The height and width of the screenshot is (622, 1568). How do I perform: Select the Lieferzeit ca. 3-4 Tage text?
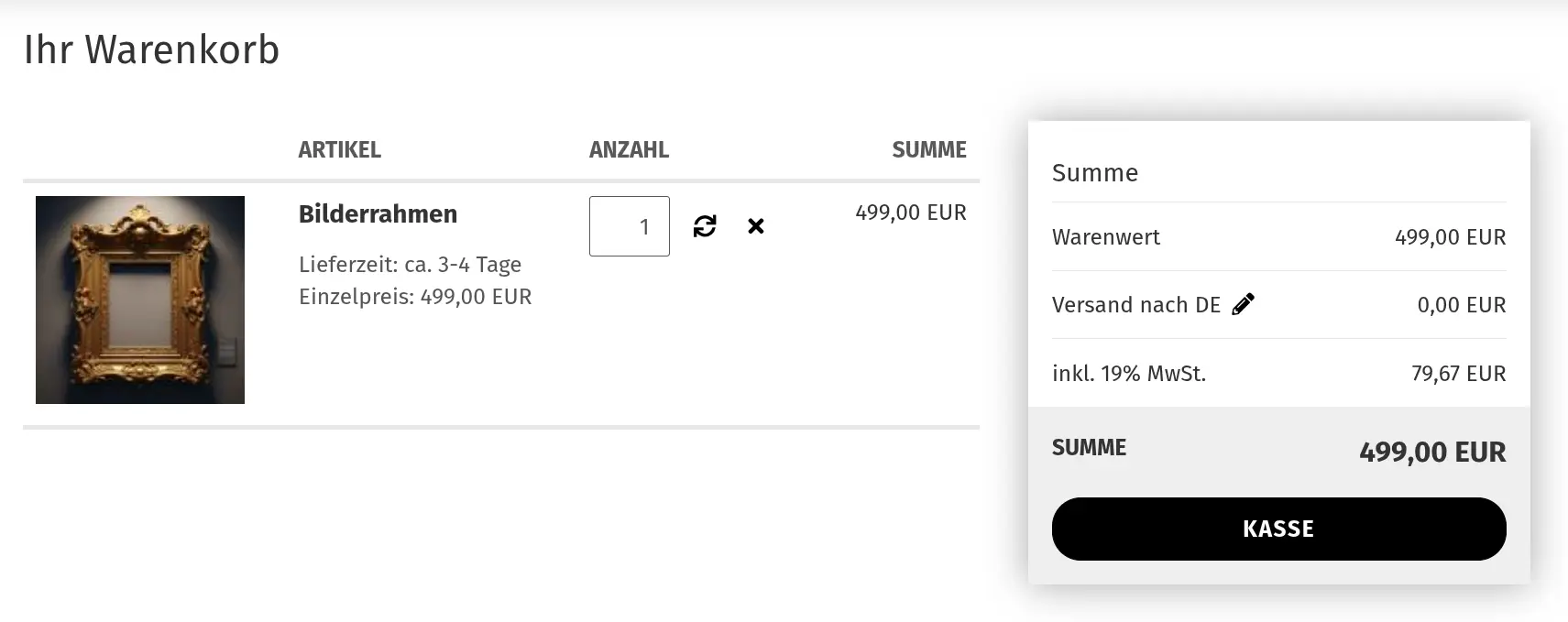[x=410, y=265]
